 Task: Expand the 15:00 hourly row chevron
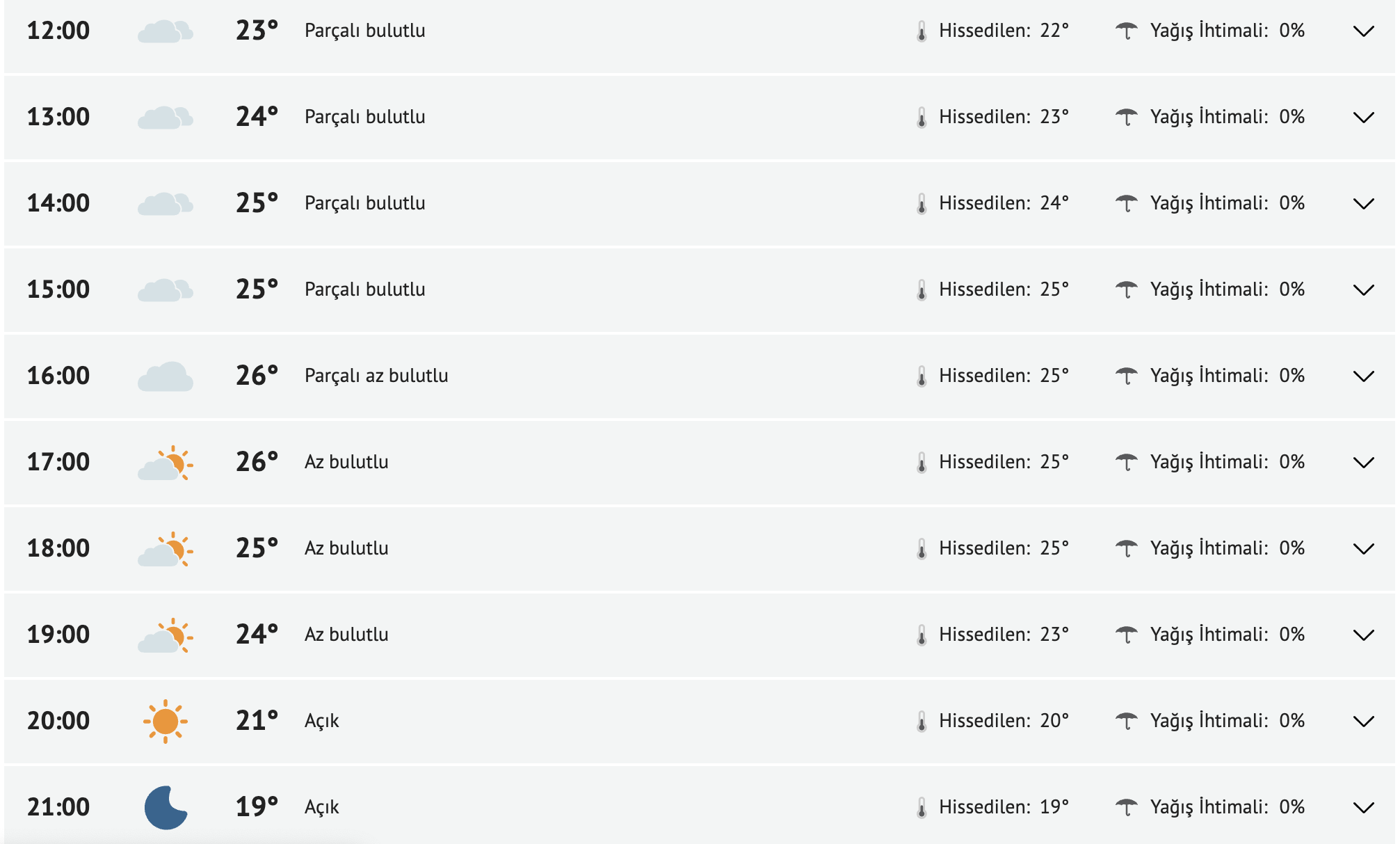click(1363, 290)
